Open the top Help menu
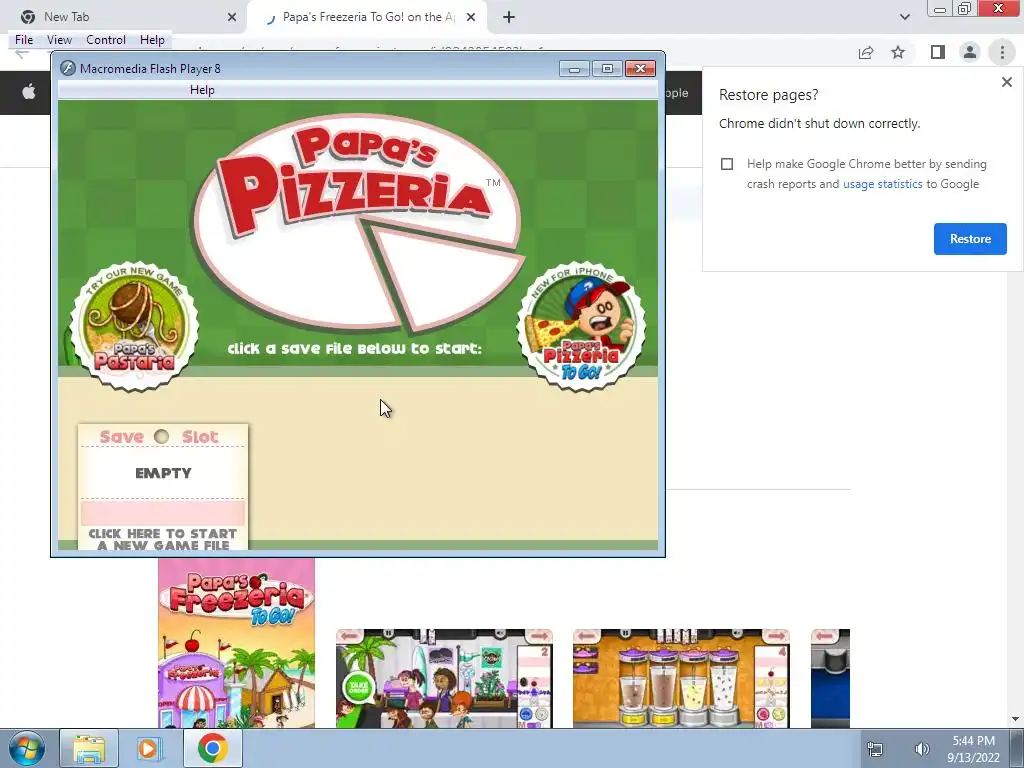The height and width of the screenshot is (768, 1024). coord(152,40)
